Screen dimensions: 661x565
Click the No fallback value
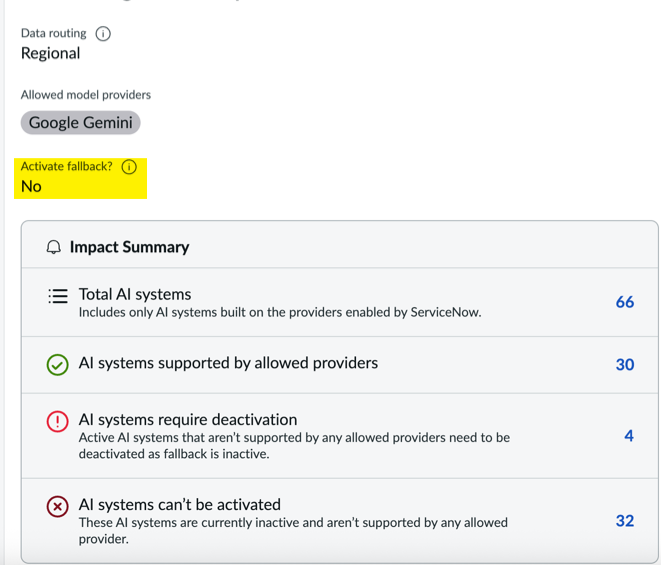31,186
